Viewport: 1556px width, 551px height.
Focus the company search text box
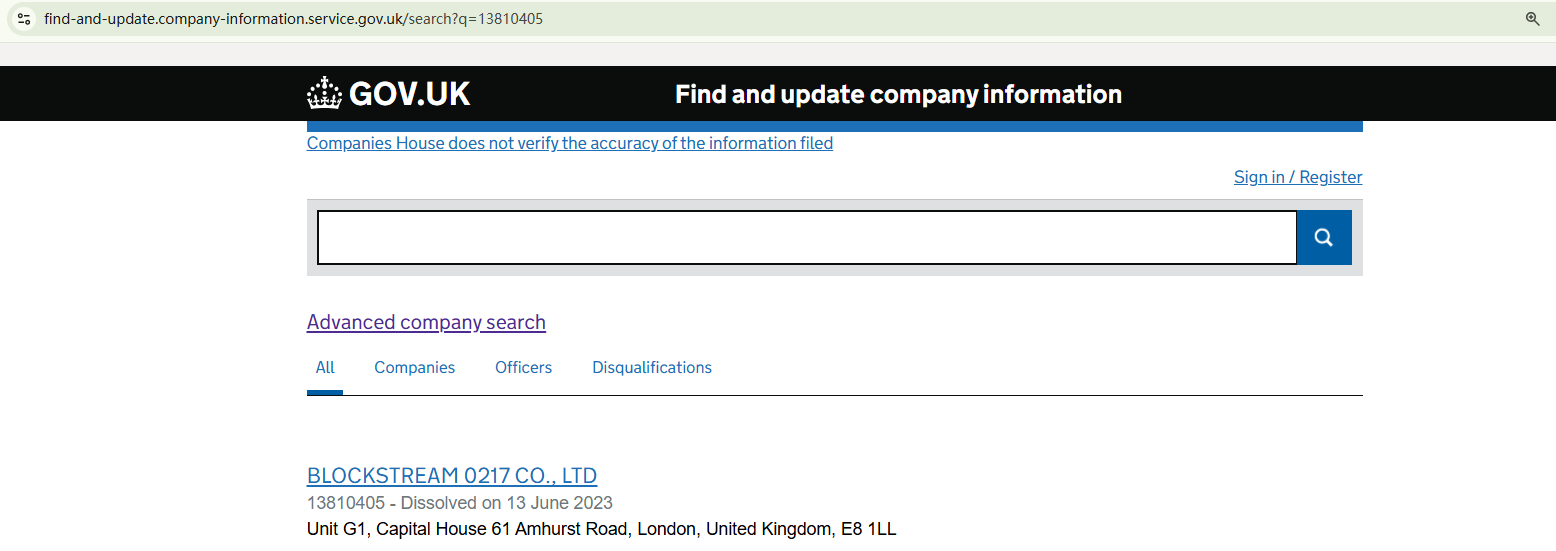pos(806,238)
